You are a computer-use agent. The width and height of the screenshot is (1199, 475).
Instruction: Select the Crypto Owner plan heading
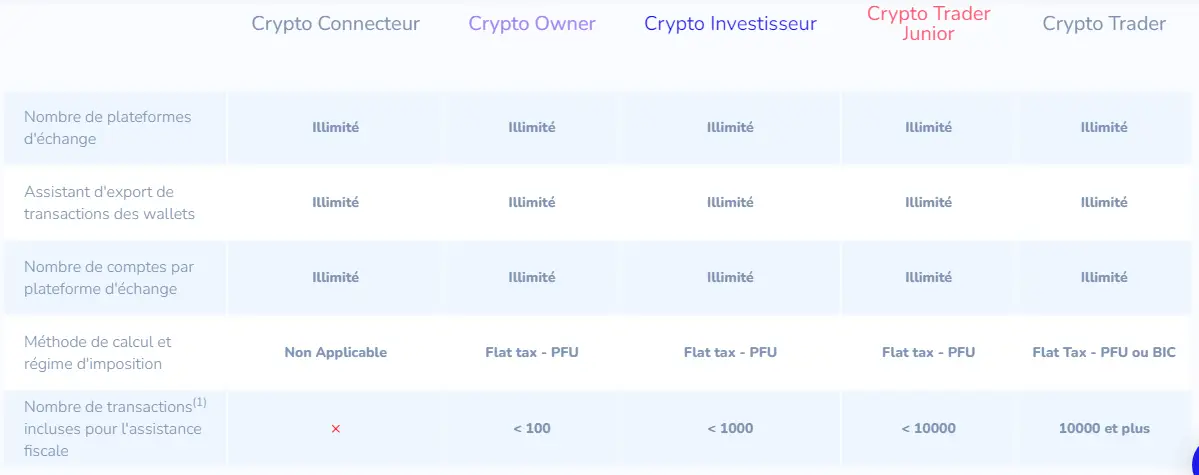tap(532, 24)
